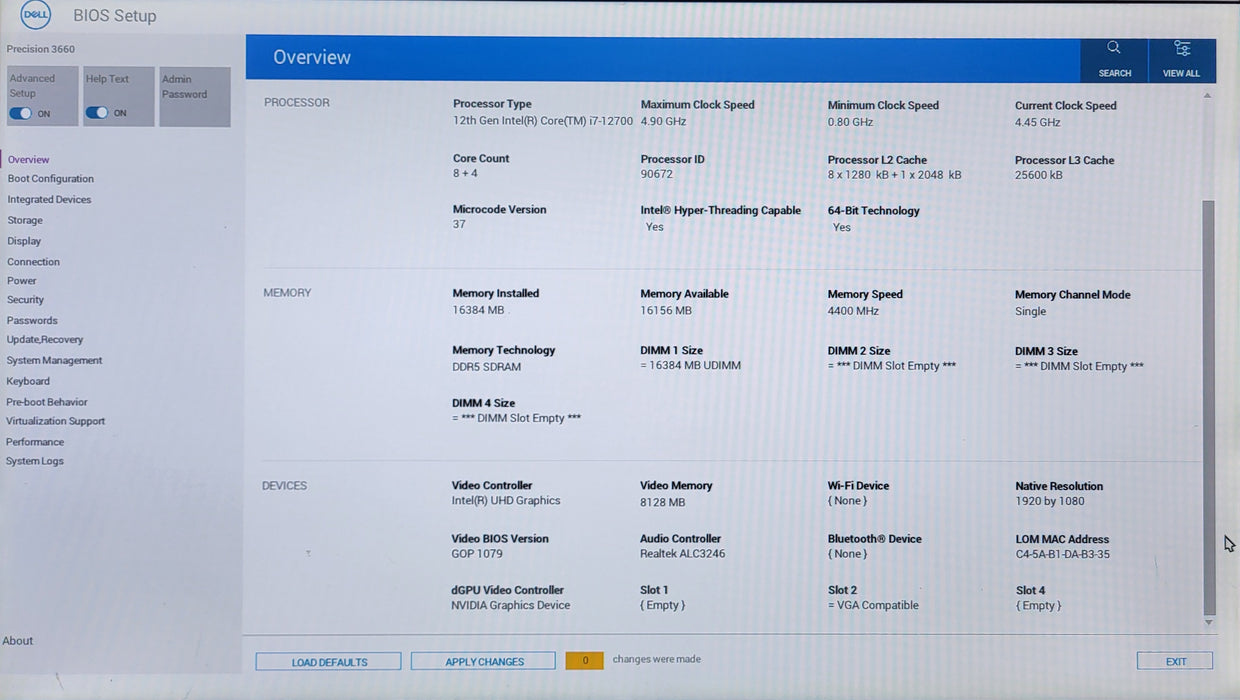Click the Slot 2 value VGA Compatible

coord(873,606)
